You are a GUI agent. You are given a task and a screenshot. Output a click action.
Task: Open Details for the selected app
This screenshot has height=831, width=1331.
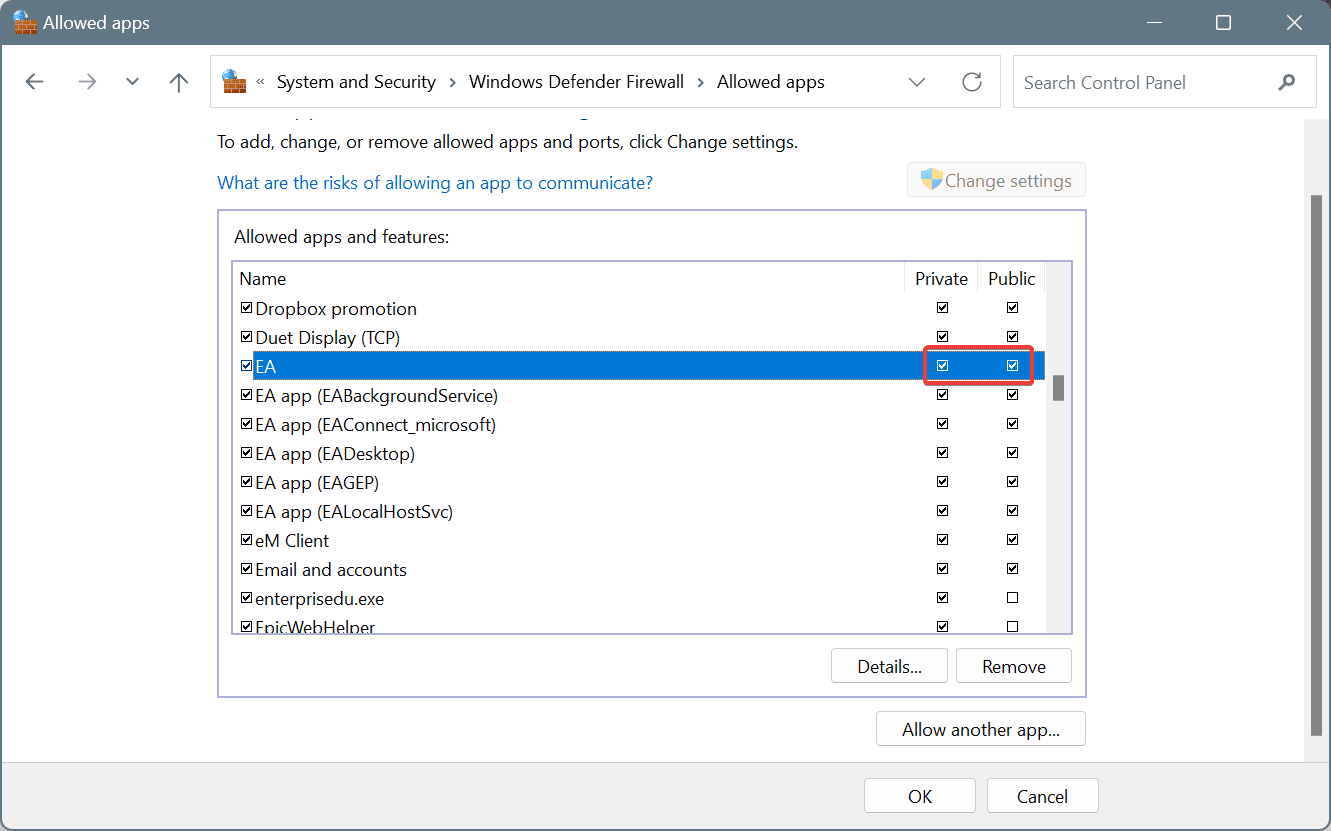tap(889, 666)
